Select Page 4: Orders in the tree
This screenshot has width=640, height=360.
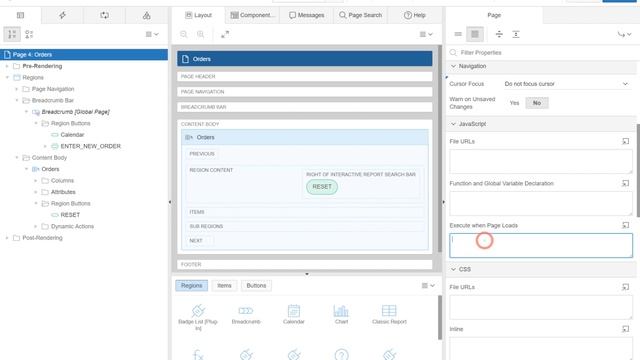coord(84,55)
